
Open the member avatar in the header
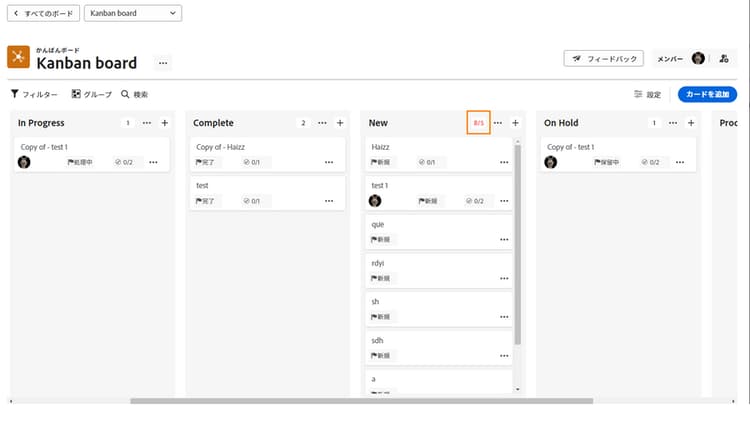(x=698, y=58)
